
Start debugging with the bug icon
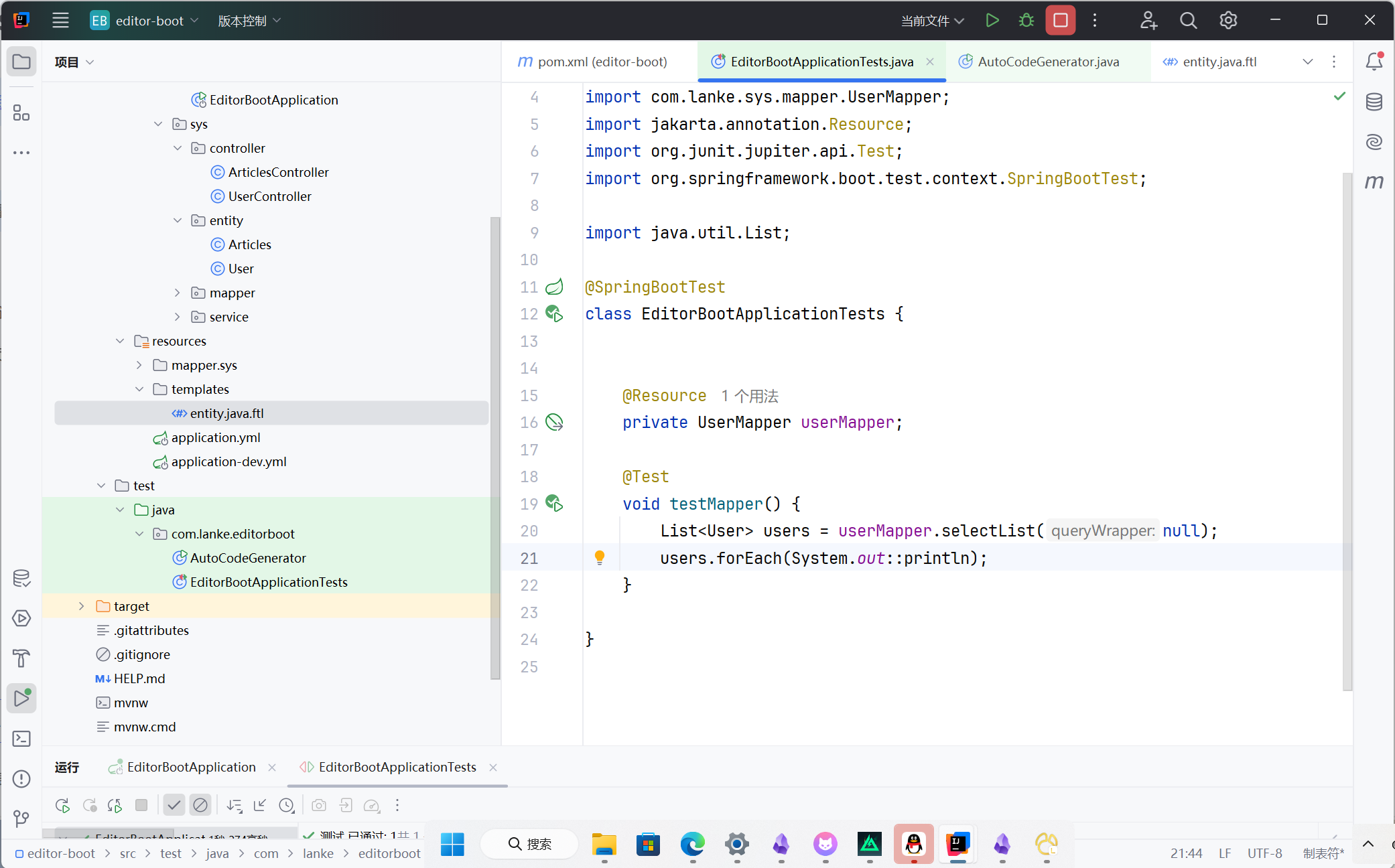[x=1026, y=21]
